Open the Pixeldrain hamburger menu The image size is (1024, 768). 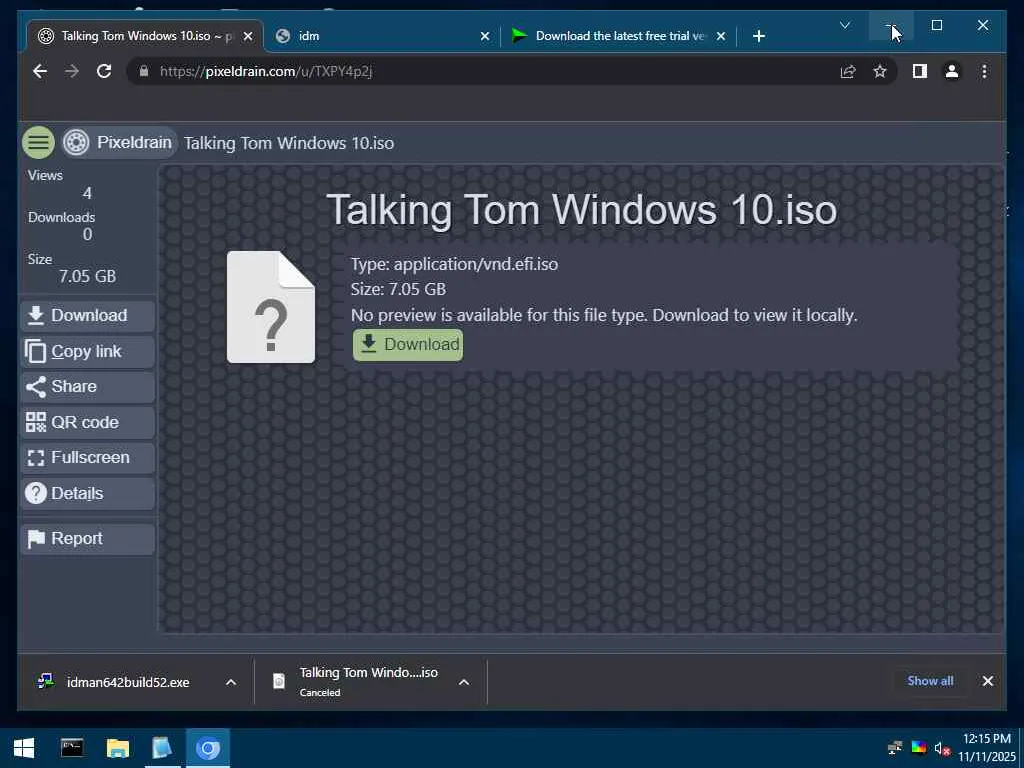[39, 142]
